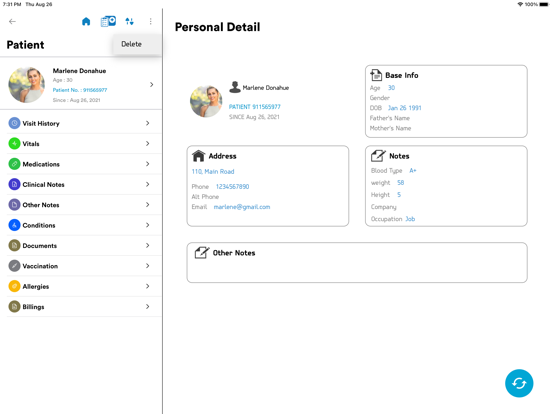The image size is (552, 414).
Task: Tap the Address house icon
Action: point(199,156)
